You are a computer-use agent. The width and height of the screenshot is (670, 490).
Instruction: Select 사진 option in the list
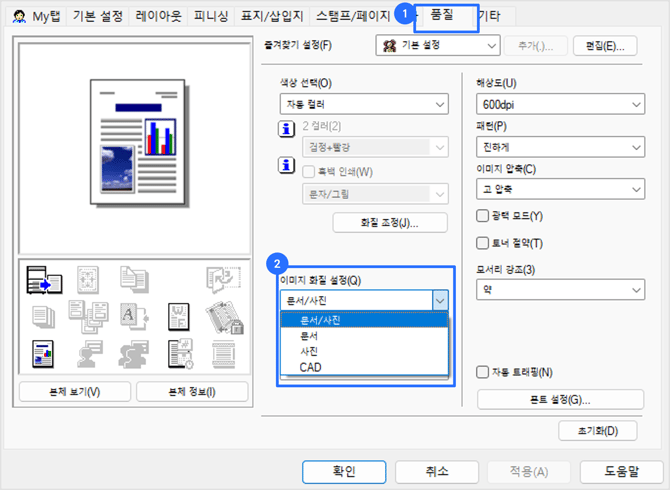point(364,352)
